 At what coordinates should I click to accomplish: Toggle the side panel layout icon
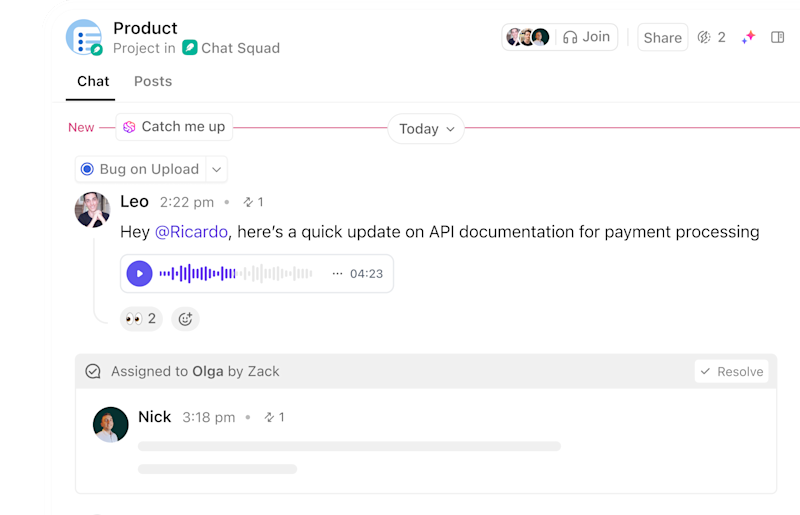pyautogui.click(x=777, y=37)
